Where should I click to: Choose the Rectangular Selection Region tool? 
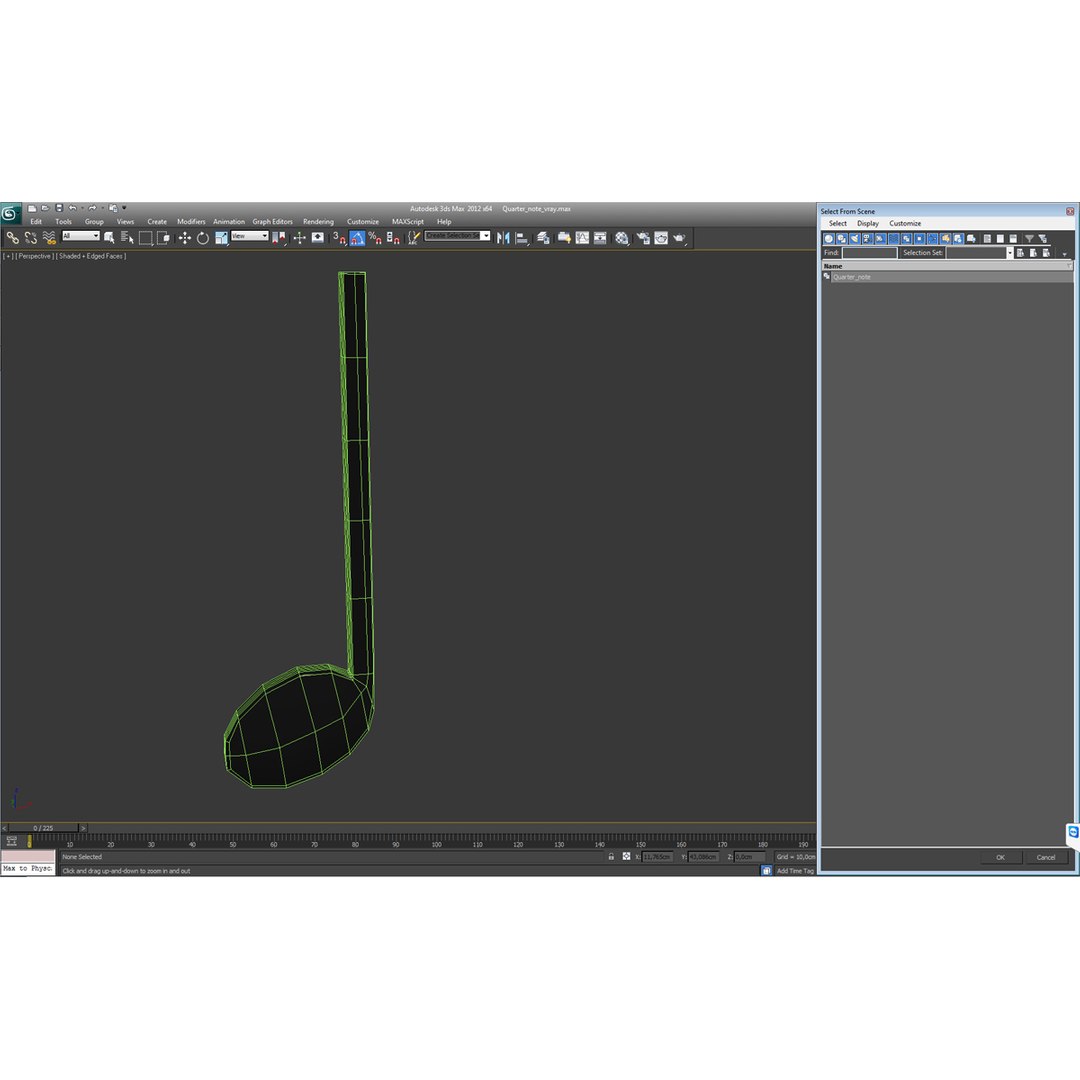[x=145, y=238]
